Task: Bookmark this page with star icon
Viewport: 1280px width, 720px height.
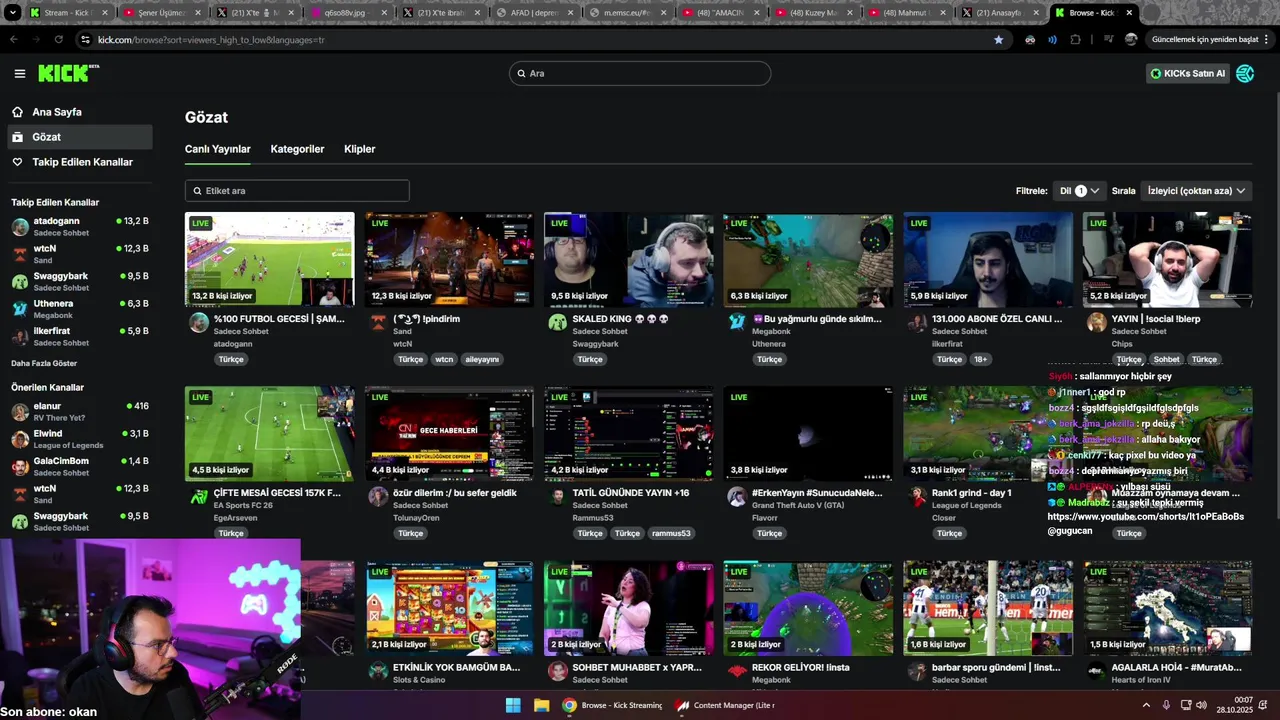Action: (998, 40)
